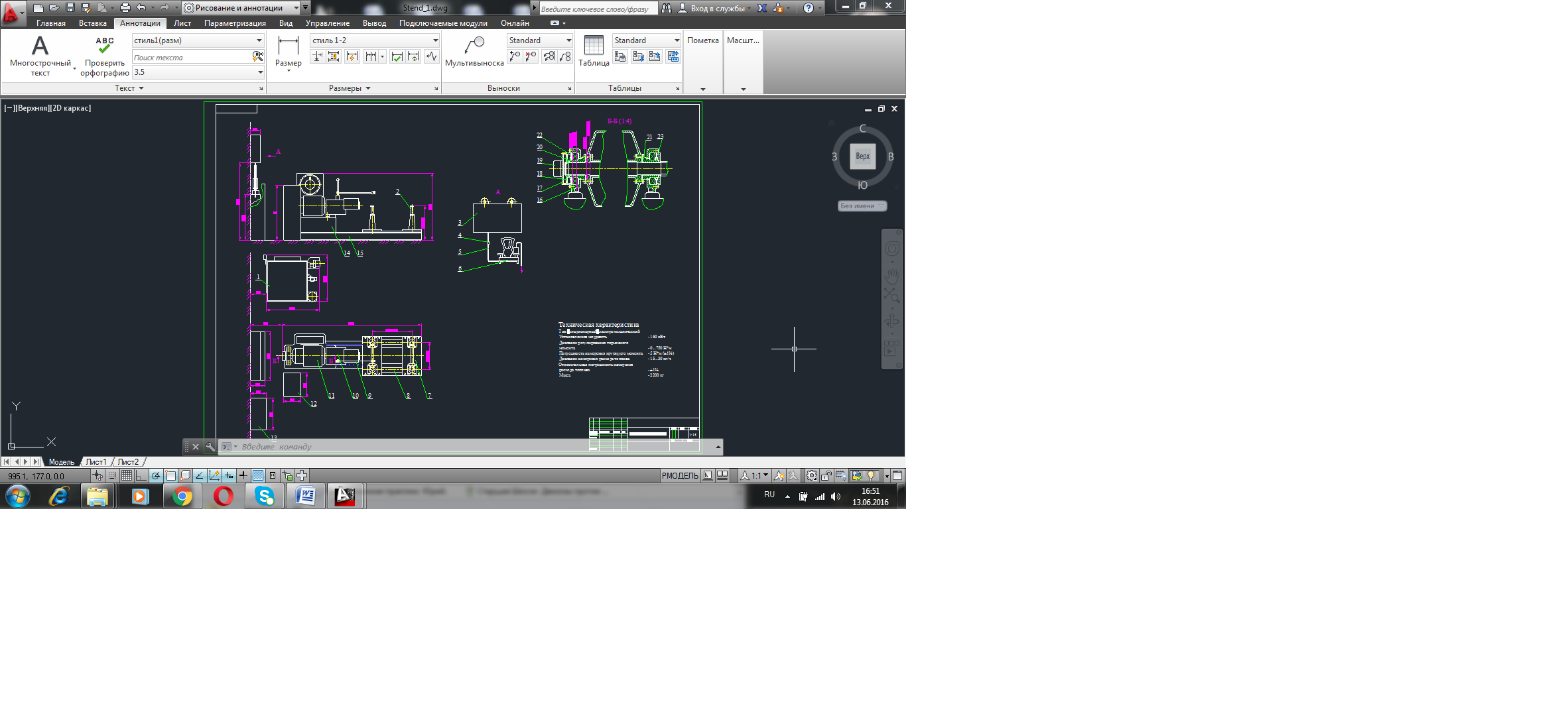The width and height of the screenshot is (1568, 708).
Task: Undo the last action
Action: click(x=141, y=8)
